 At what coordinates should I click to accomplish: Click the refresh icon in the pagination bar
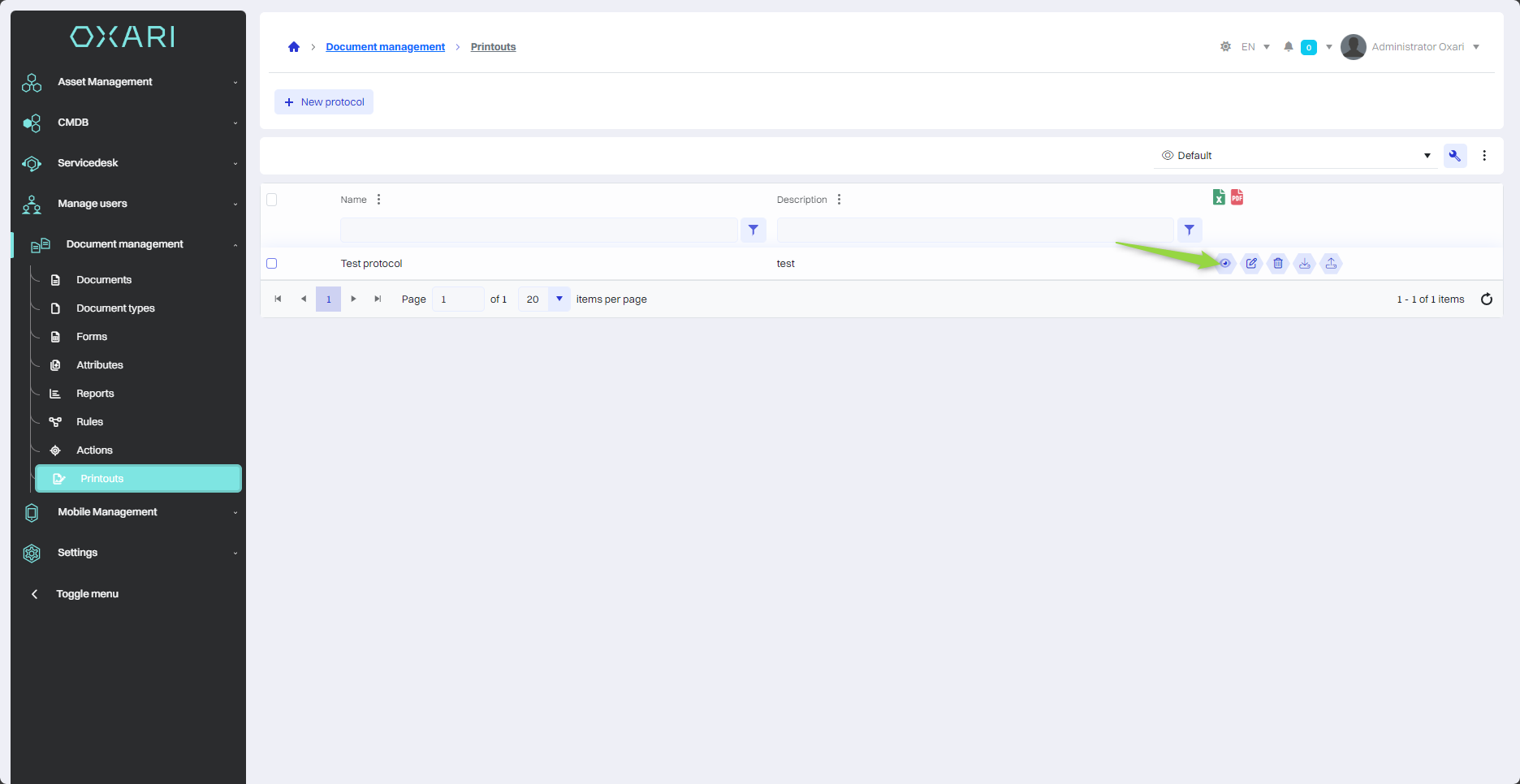click(x=1487, y=299)
